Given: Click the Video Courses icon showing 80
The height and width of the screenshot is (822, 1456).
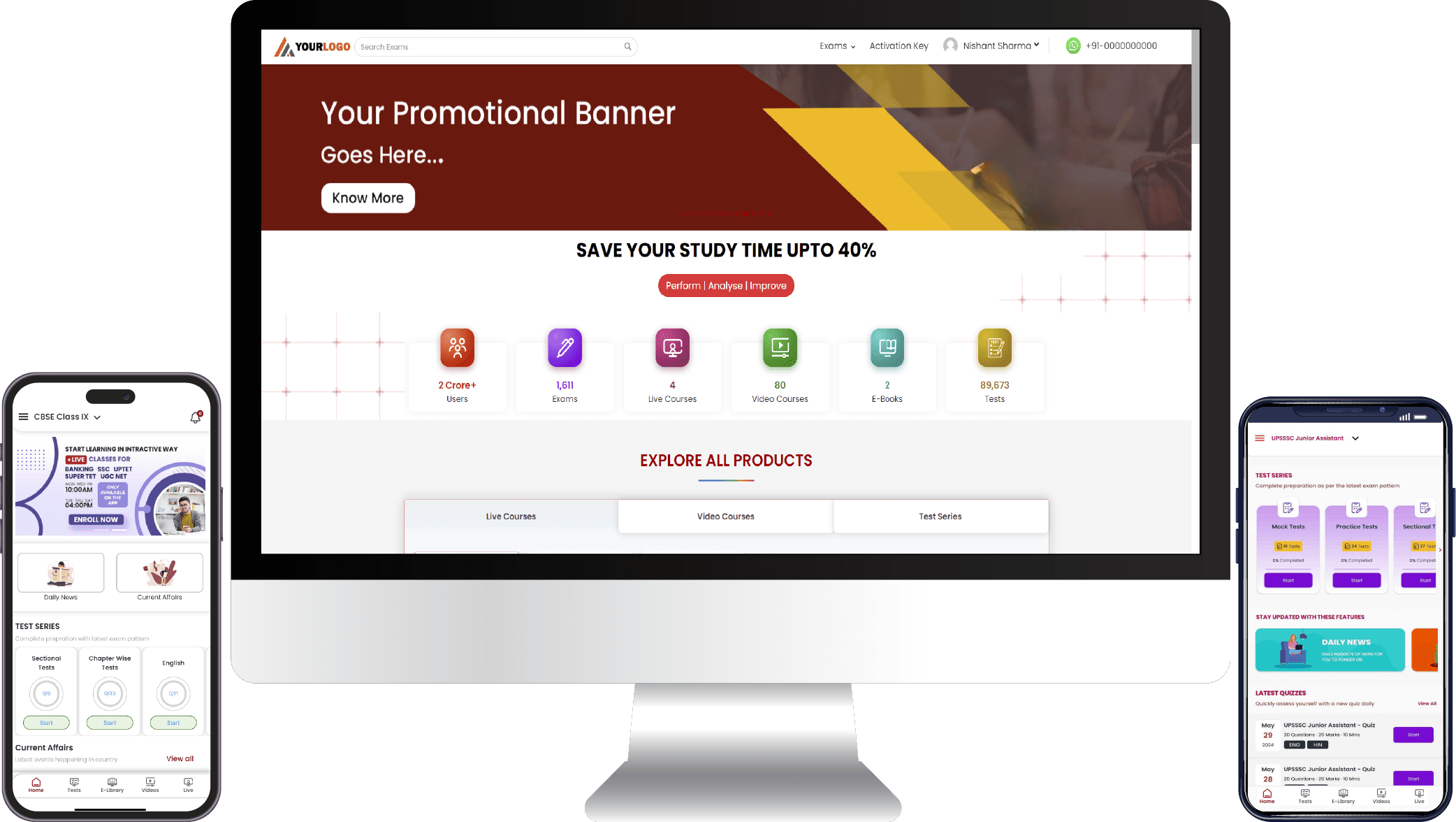Looking at the screenshot, I should 779,347.
